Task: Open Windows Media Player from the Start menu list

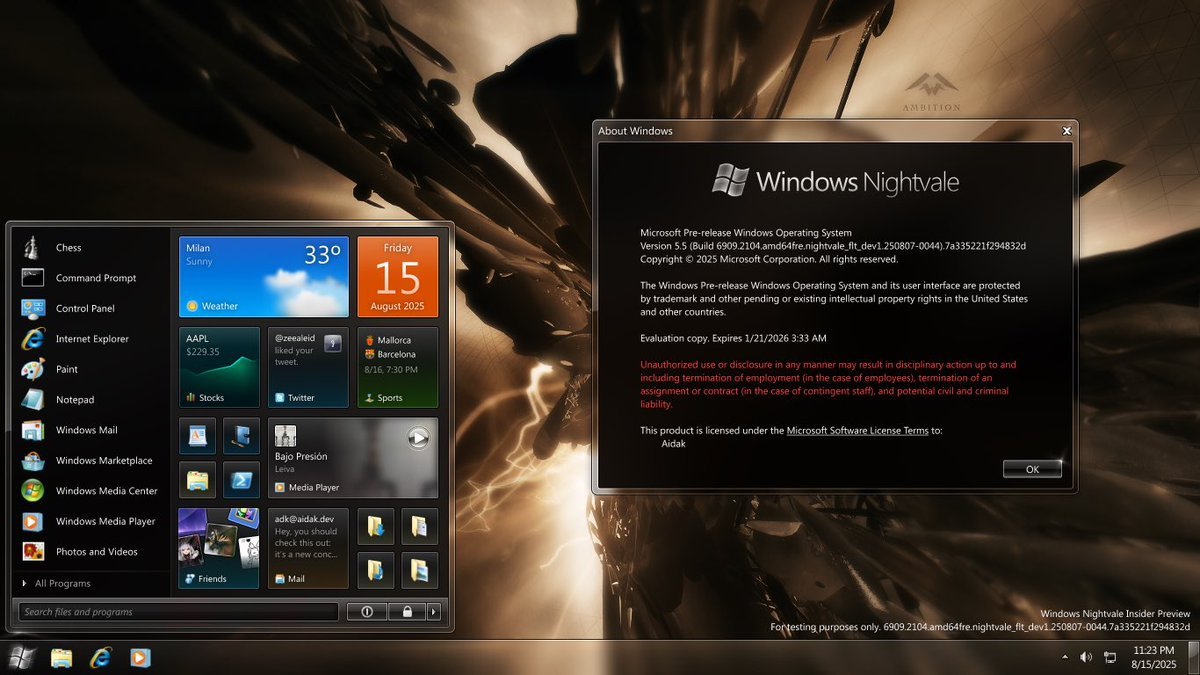Action: click(90, 521)
